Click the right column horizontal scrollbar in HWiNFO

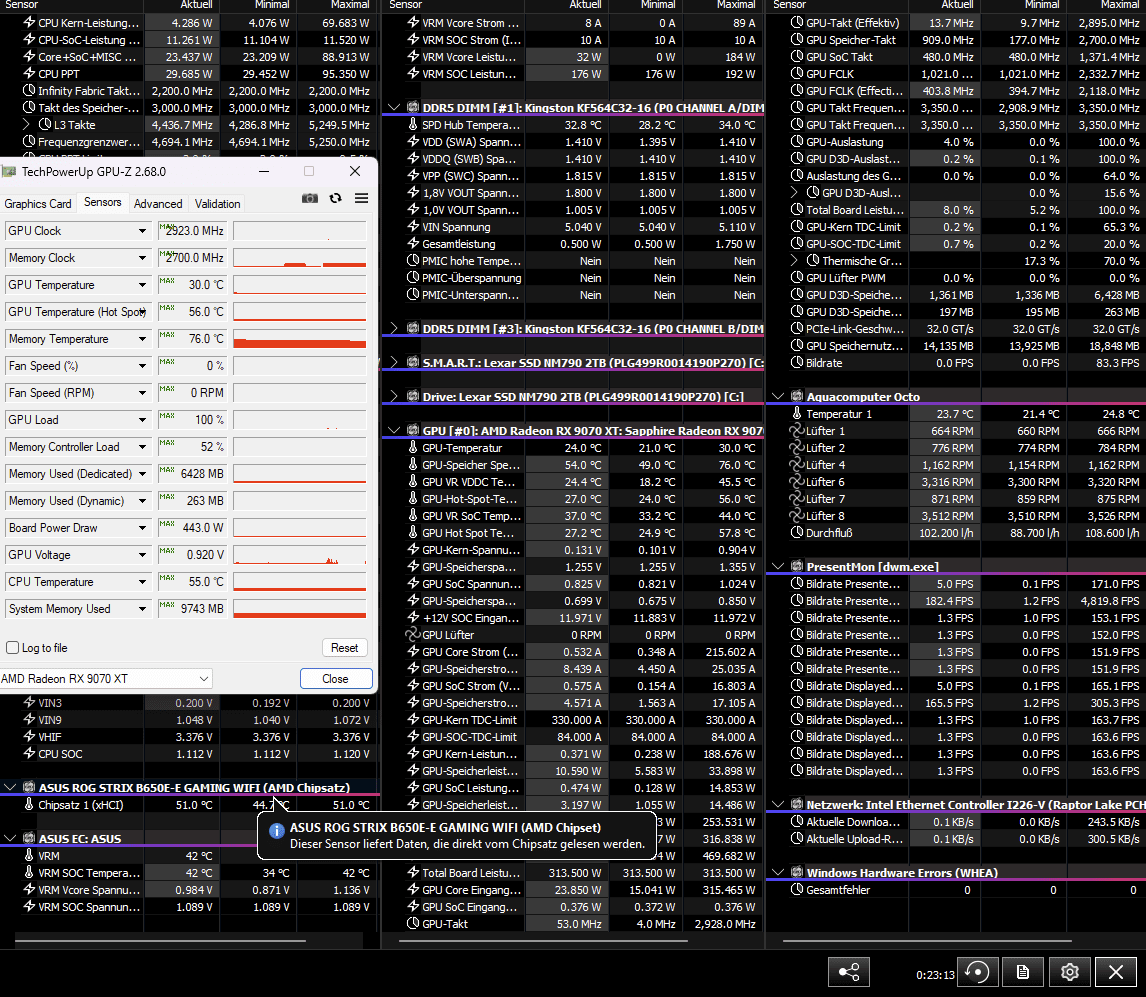click(927, 941)
